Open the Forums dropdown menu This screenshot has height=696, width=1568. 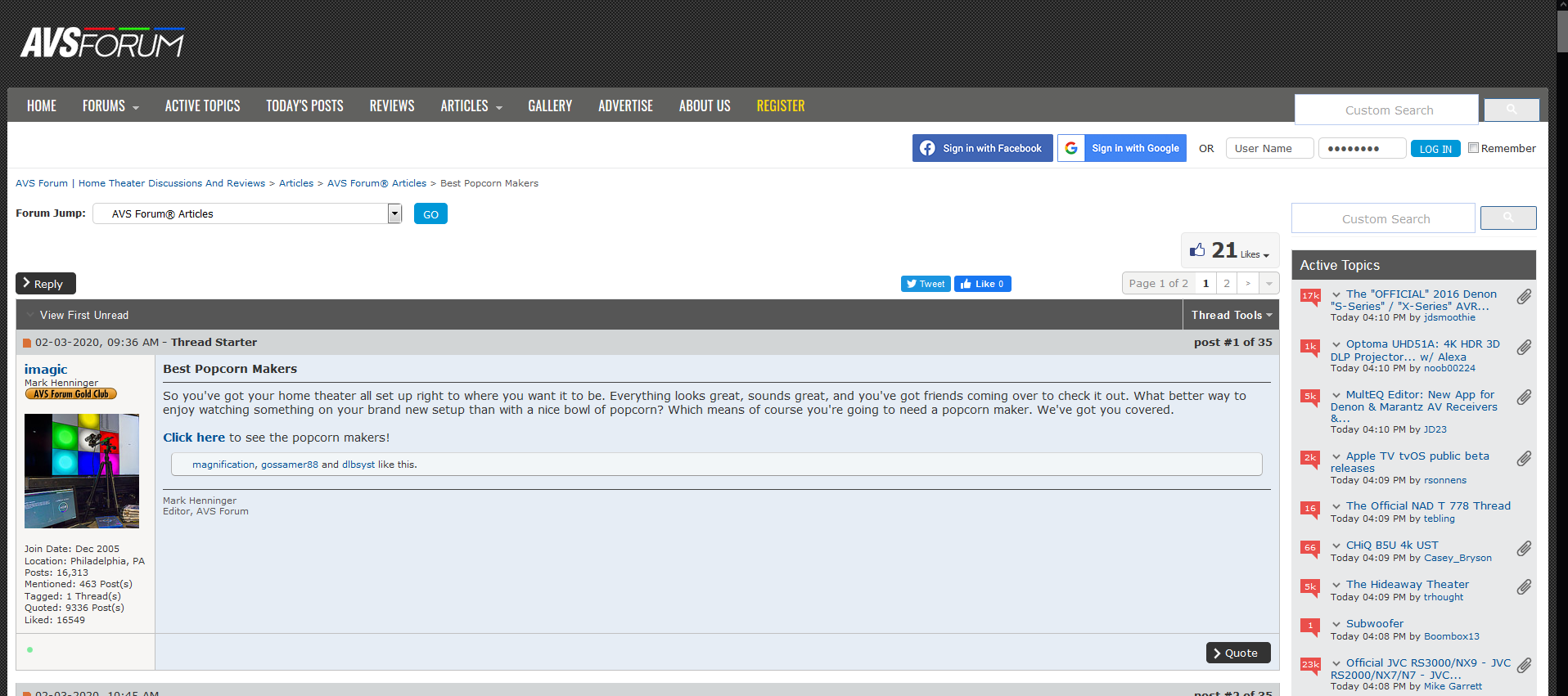110,106
